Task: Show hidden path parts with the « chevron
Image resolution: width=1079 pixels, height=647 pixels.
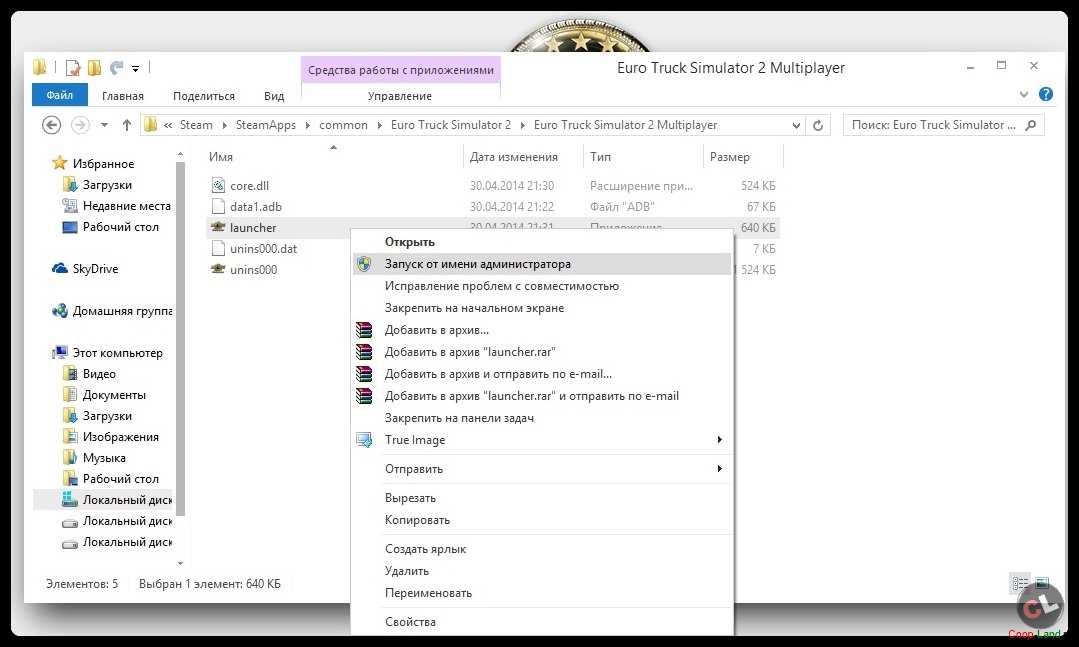Action: [168, 125]
